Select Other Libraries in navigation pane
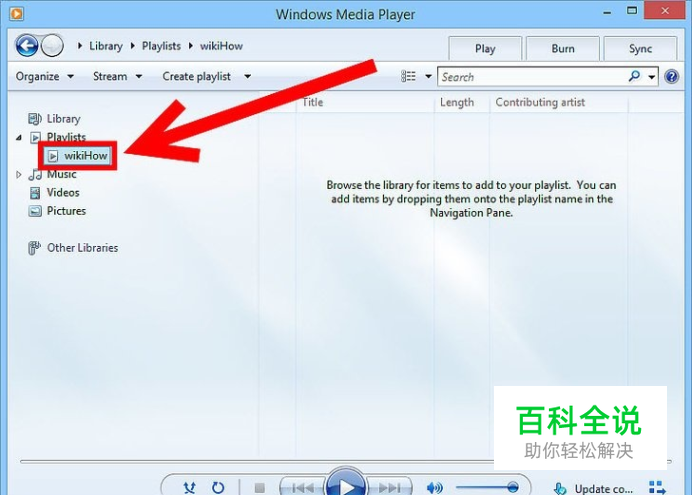692x495 pixels. point(83,248)
